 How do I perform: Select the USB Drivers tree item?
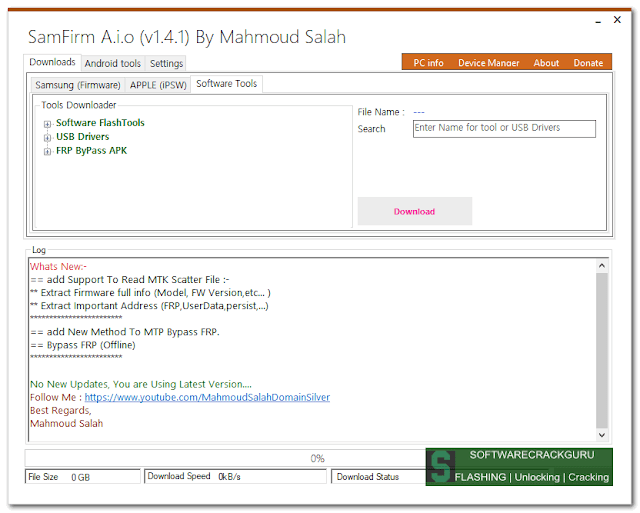(82, 137)
